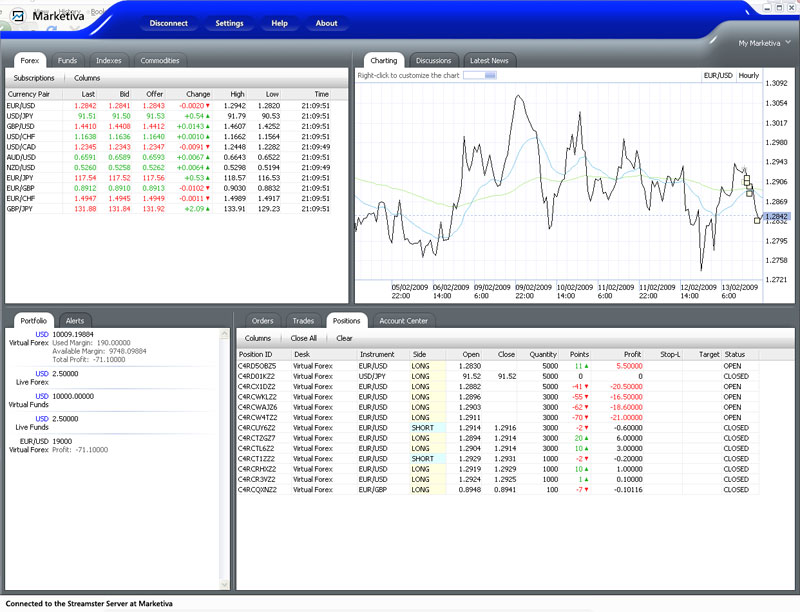Image resolution: width=800 pixels, height=612 pixels.
Task: Select the USD/CAD currency pair row
Action: [168, 147]
